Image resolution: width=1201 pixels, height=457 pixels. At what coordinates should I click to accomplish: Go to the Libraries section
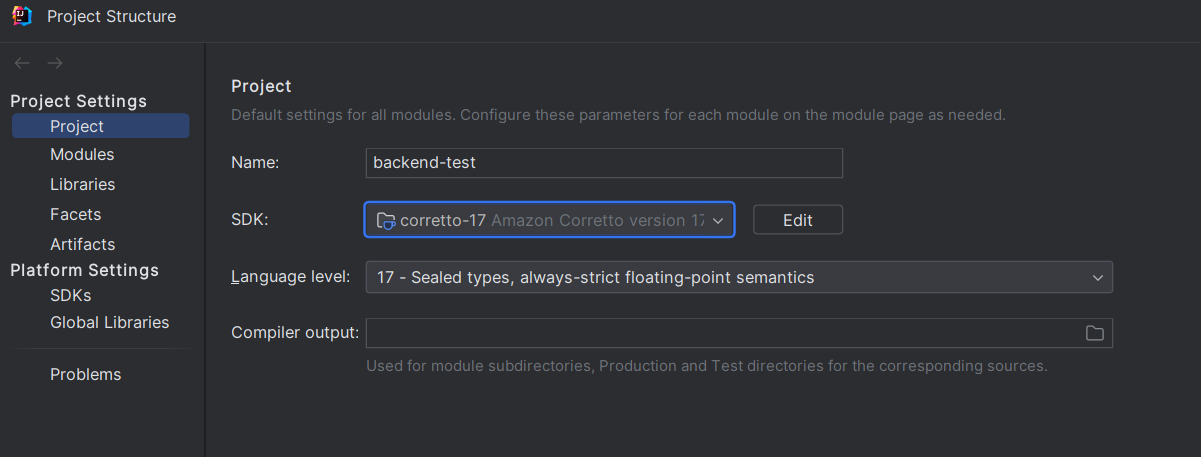click(x=82, y=184)
